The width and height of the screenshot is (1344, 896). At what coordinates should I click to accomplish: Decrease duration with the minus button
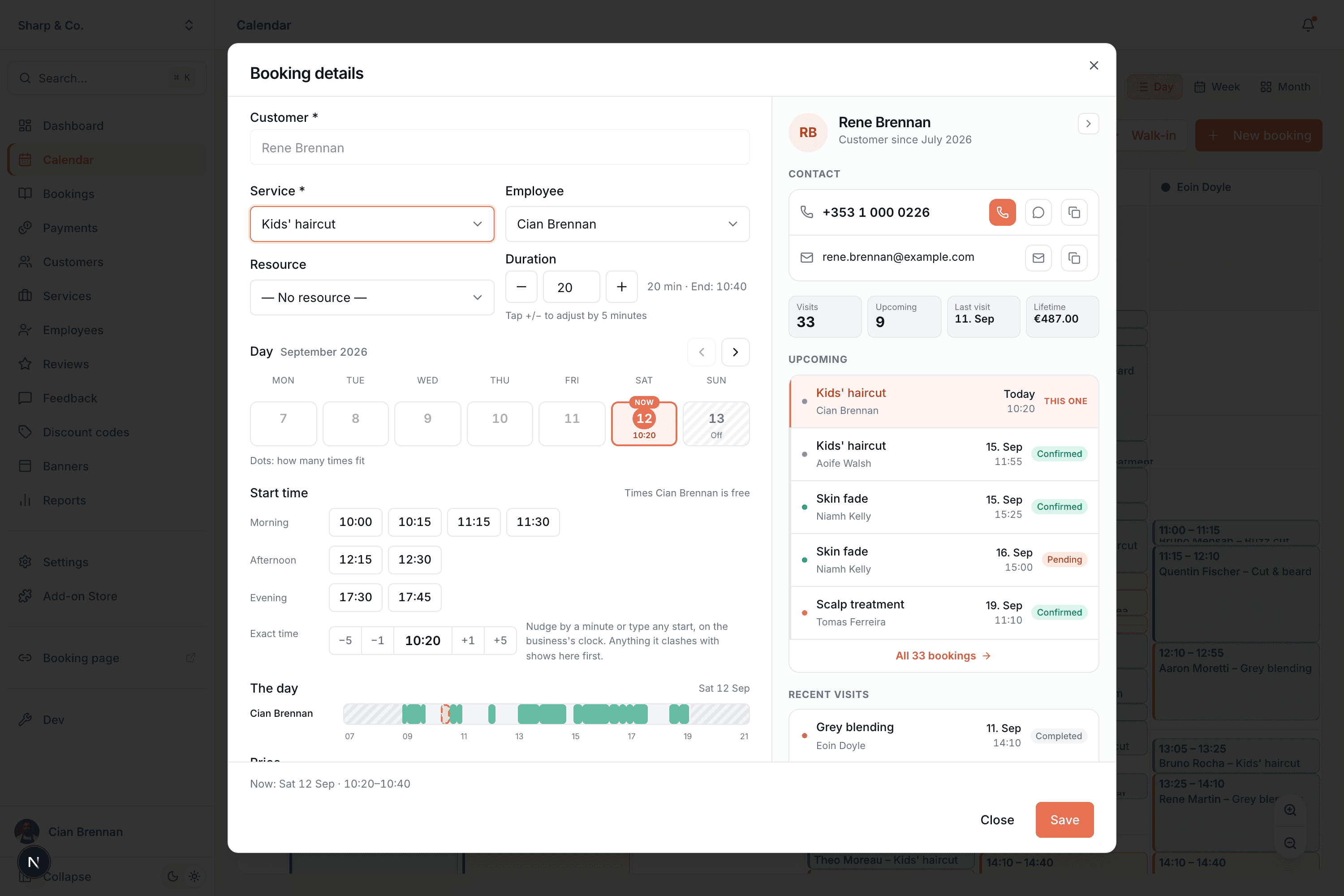tap(521, 287)
